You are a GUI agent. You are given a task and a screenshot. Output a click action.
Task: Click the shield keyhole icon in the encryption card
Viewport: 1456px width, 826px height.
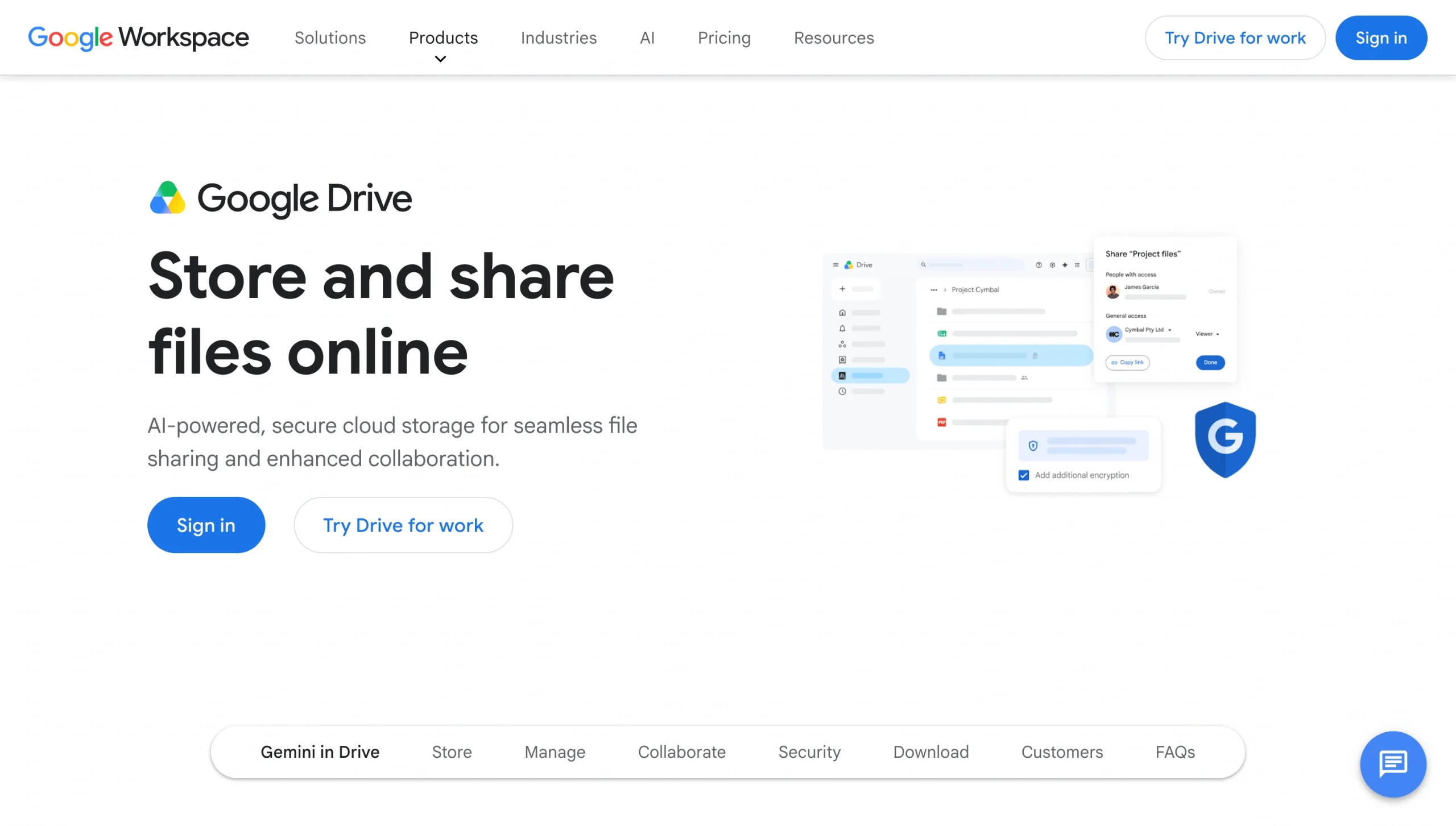1033,446
